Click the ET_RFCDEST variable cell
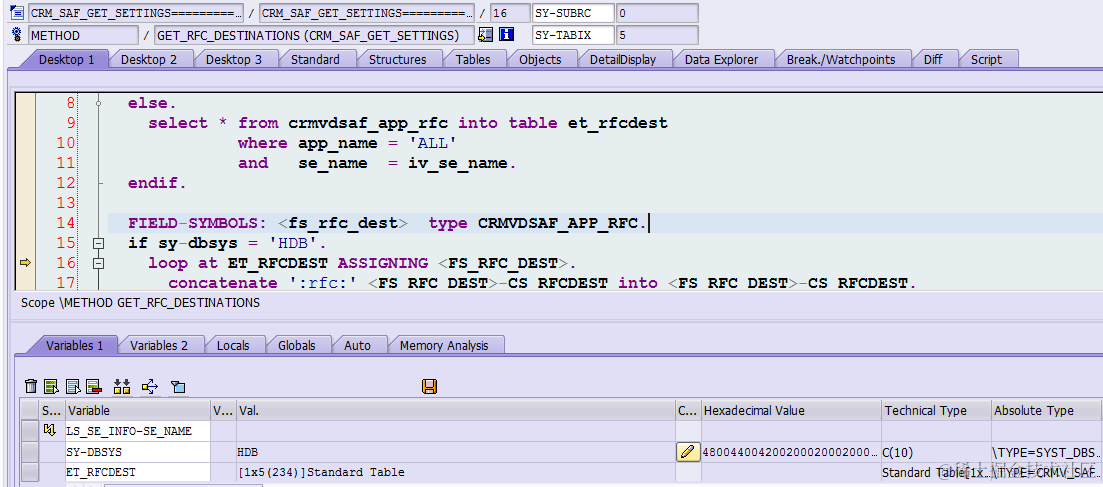This screenshot has height=487, width=1103. tap(138, 472)
